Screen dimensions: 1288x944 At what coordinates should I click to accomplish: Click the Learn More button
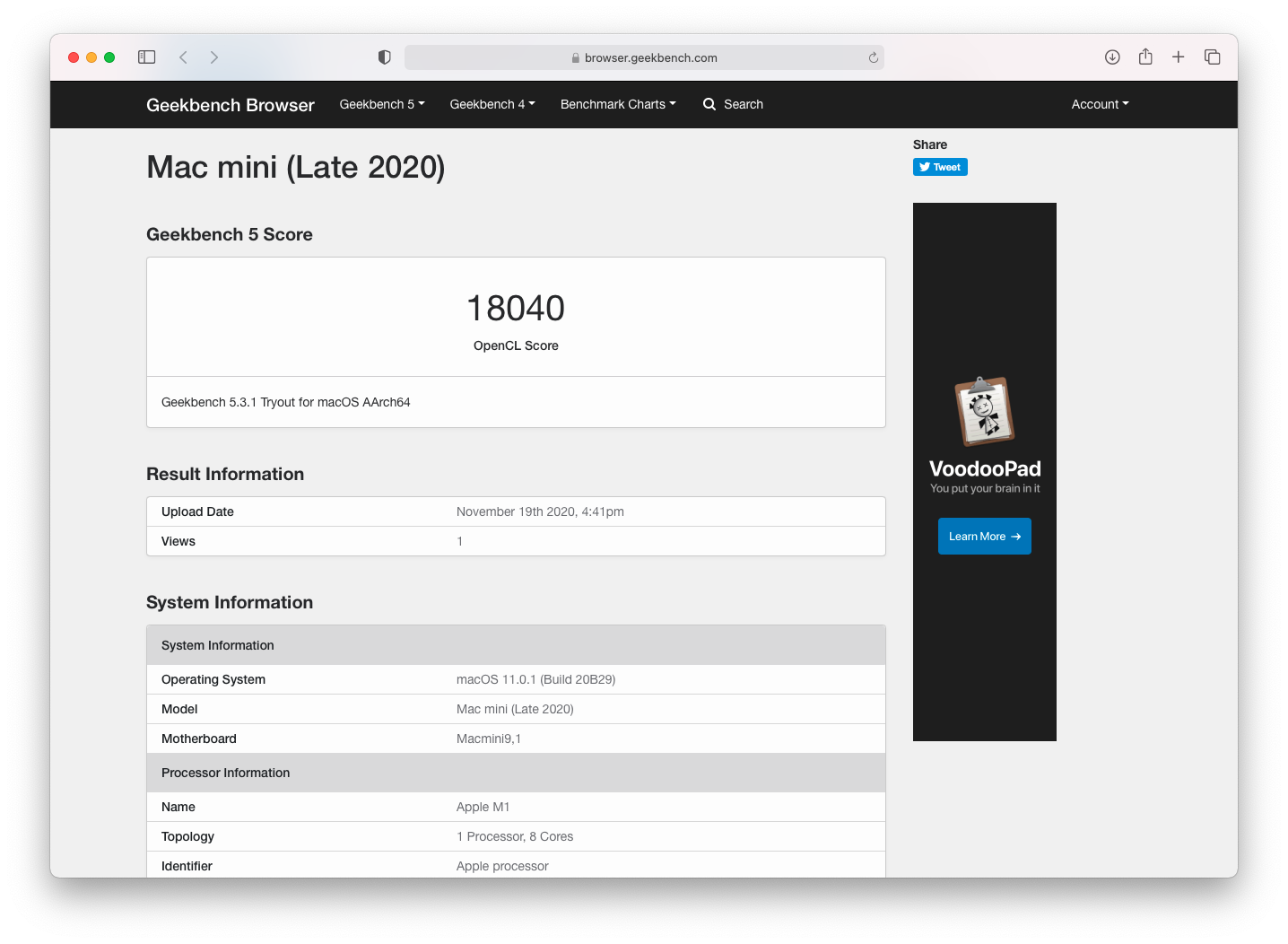click(985, 537)
